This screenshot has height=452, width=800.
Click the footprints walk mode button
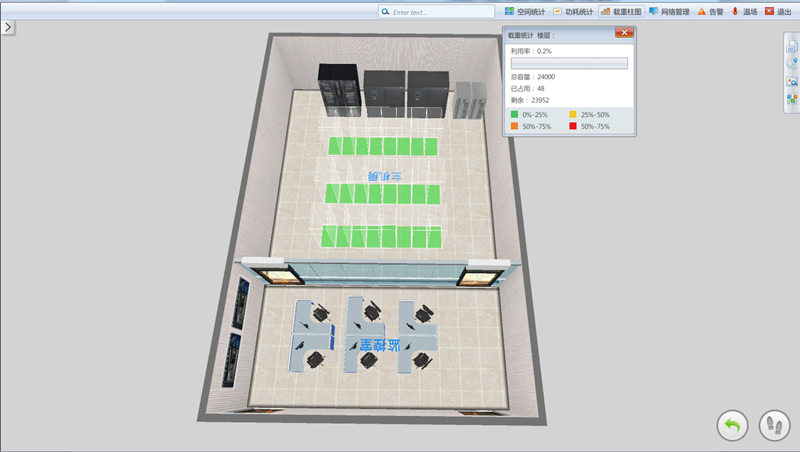click(x=774, y=425)
